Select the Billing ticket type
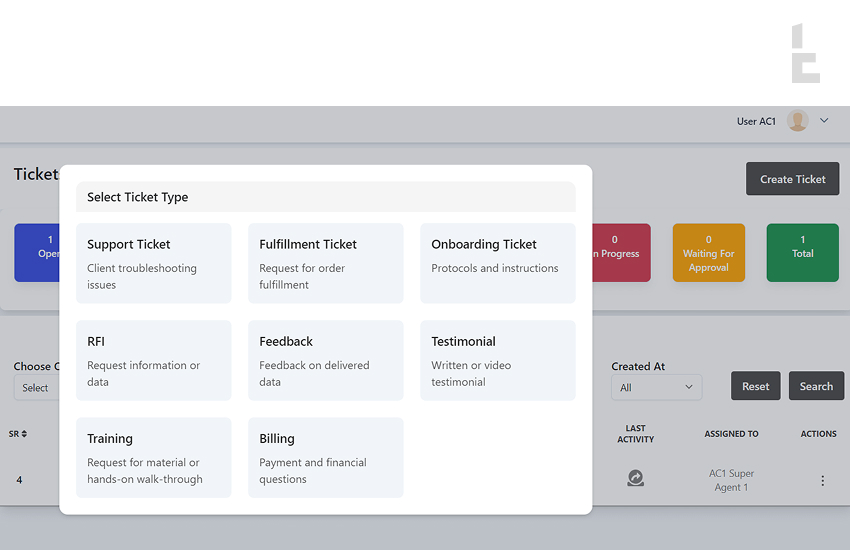 click(325, 457)
